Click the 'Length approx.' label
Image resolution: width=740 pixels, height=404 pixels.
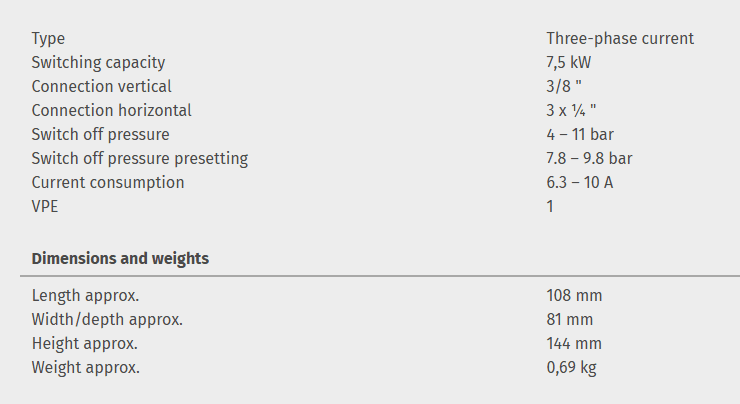click(85, 295)
